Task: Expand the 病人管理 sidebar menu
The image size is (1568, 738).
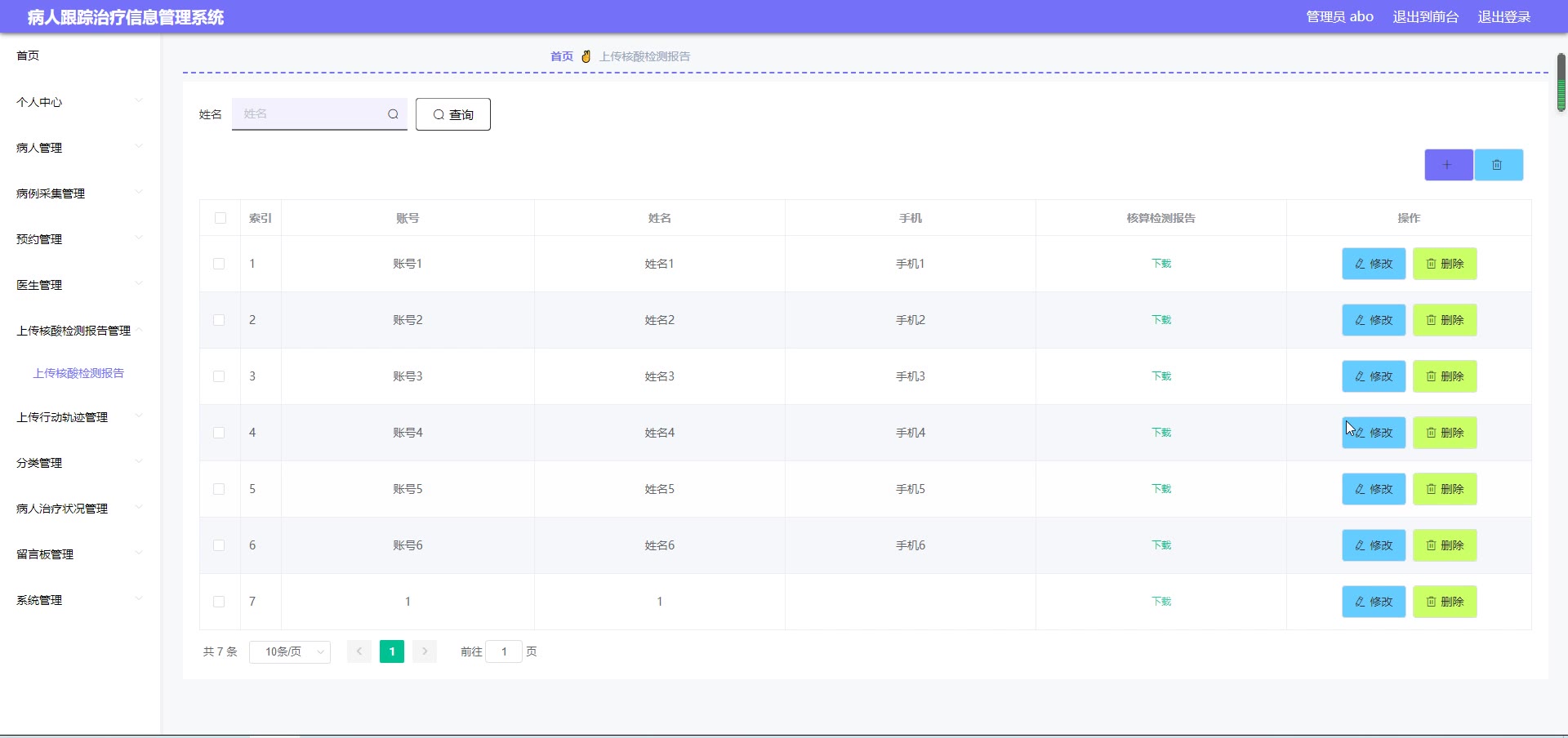Action: pyautogui.click(x=80, y=148)
